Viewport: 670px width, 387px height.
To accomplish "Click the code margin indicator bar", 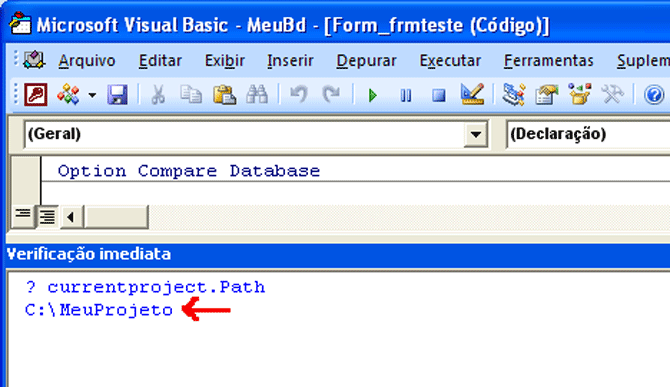I will click(x=25, y=180).
